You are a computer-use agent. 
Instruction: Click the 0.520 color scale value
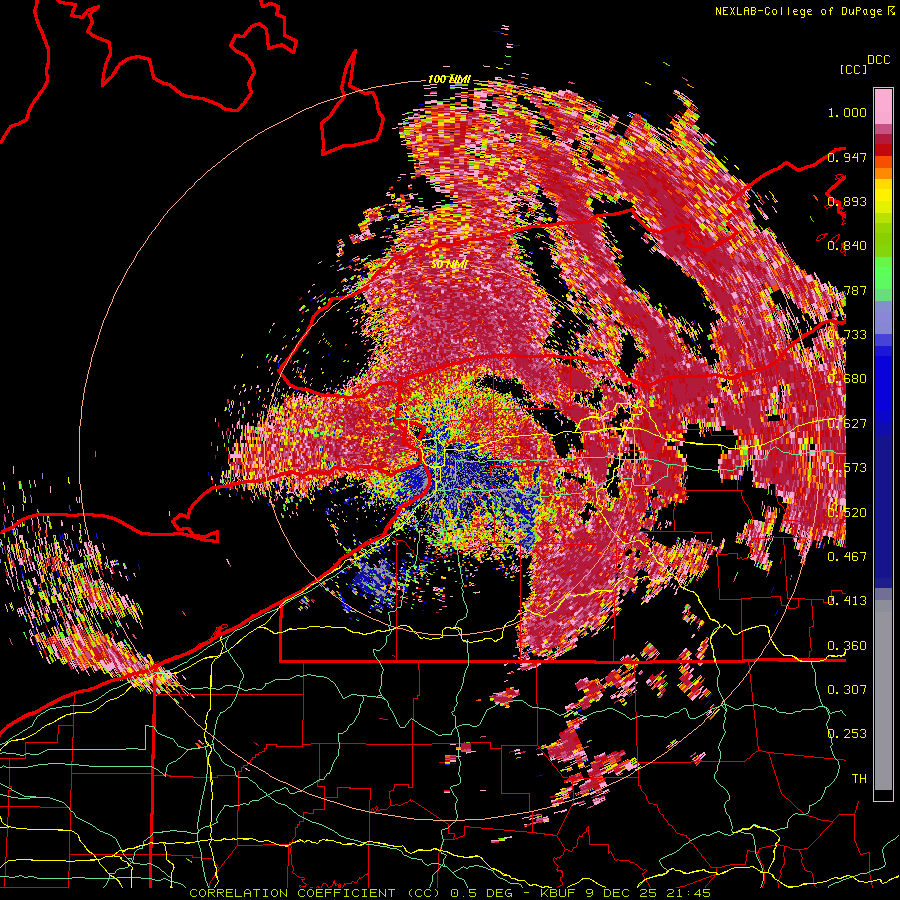[847, 513]
